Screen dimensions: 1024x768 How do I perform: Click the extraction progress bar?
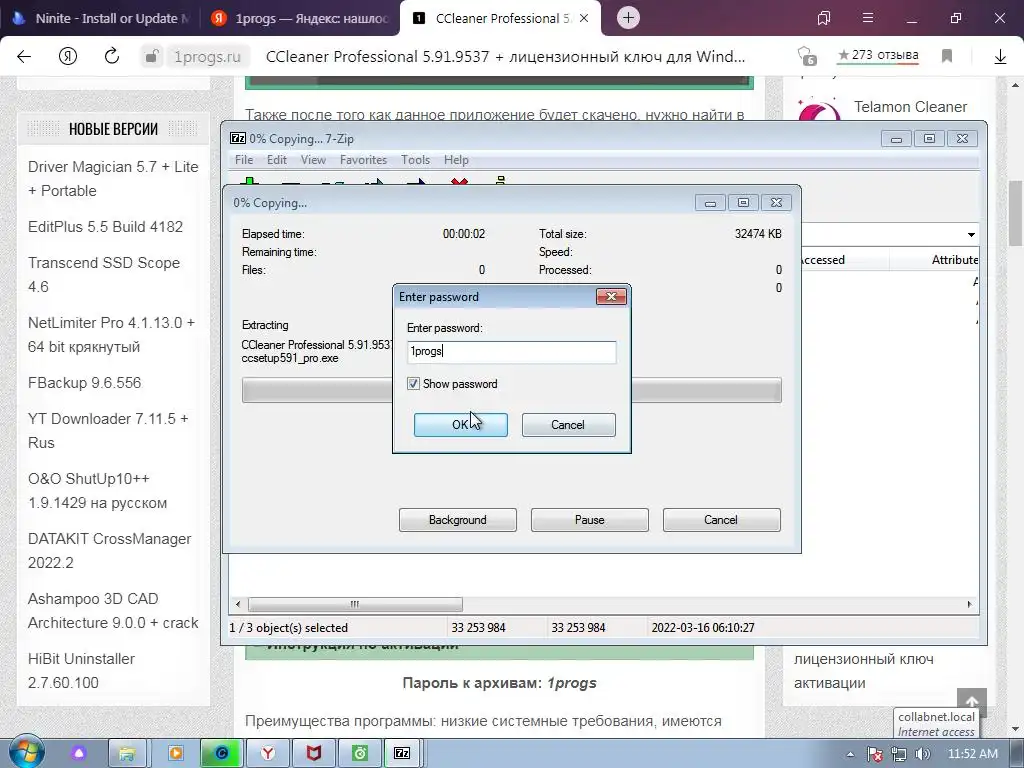click(x=511, y=390)
